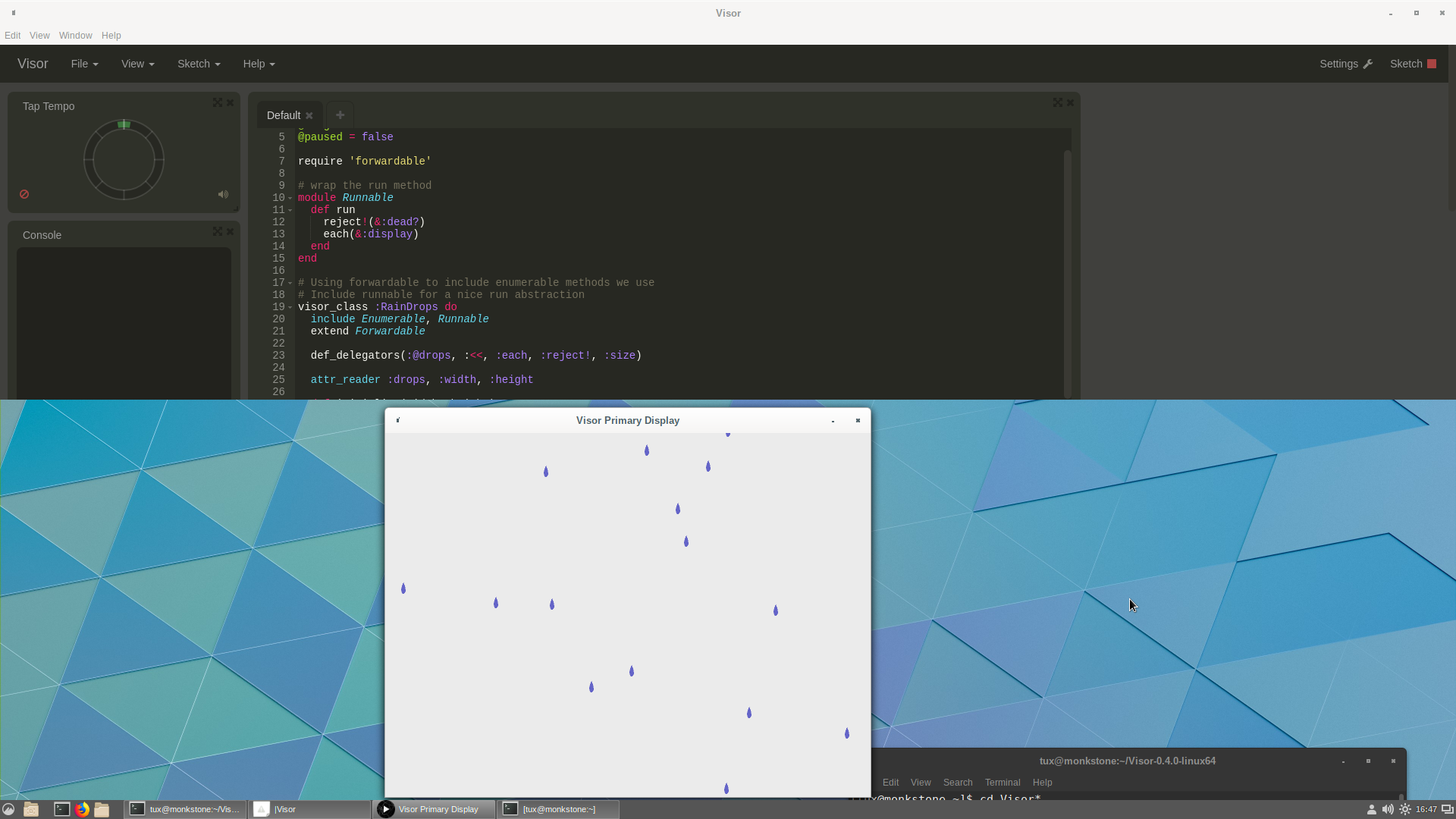Toggle the red stop indicator in Tap Tempo
This screenshot has height=819, width=1456.
[x=24, y=194]
